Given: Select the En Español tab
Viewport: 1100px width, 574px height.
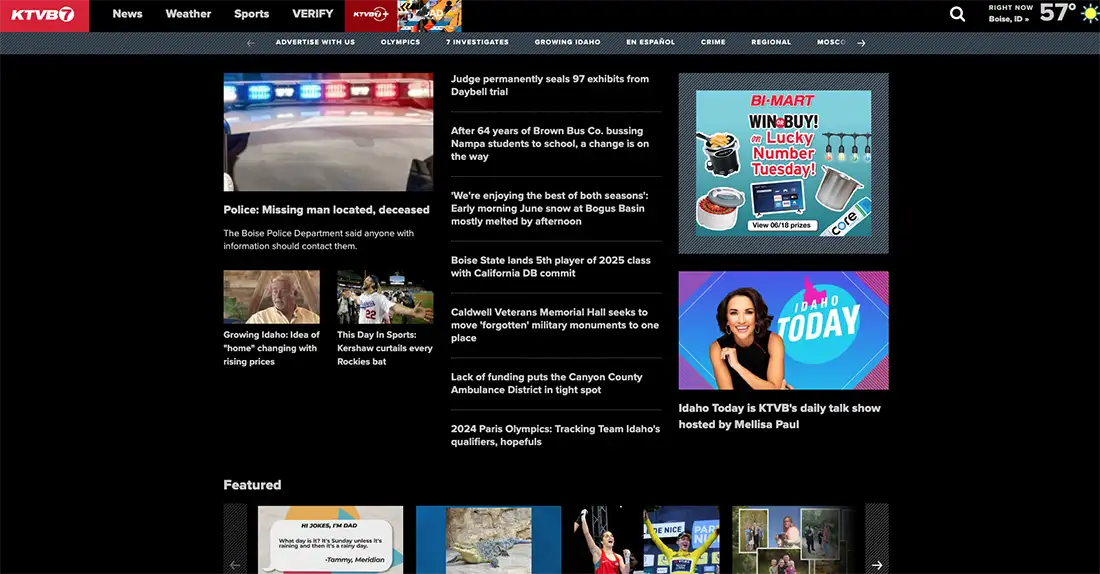Looking at the screenshot, I should pyautogui.click(x=650, y=42).
